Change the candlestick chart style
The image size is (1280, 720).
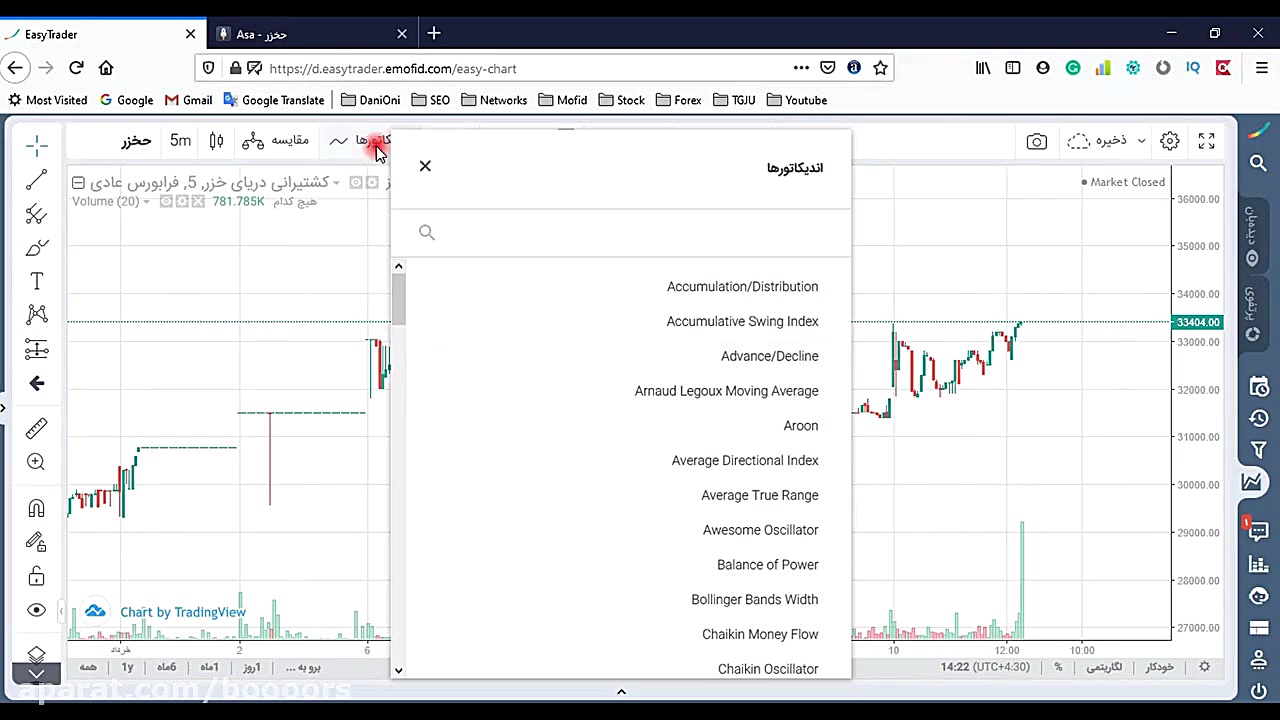coord(216,141)
